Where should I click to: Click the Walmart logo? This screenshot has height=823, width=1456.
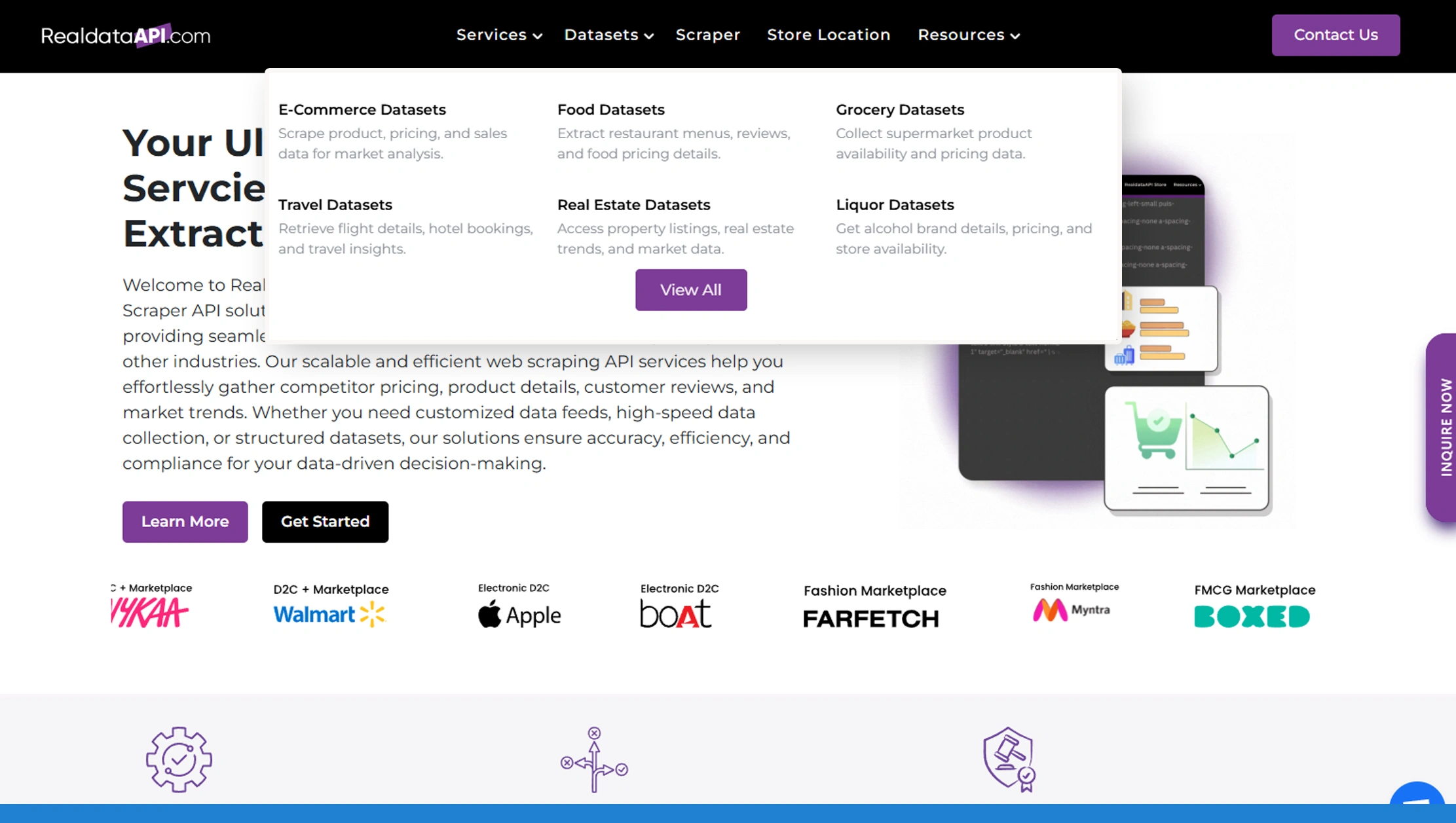point(330,614)
